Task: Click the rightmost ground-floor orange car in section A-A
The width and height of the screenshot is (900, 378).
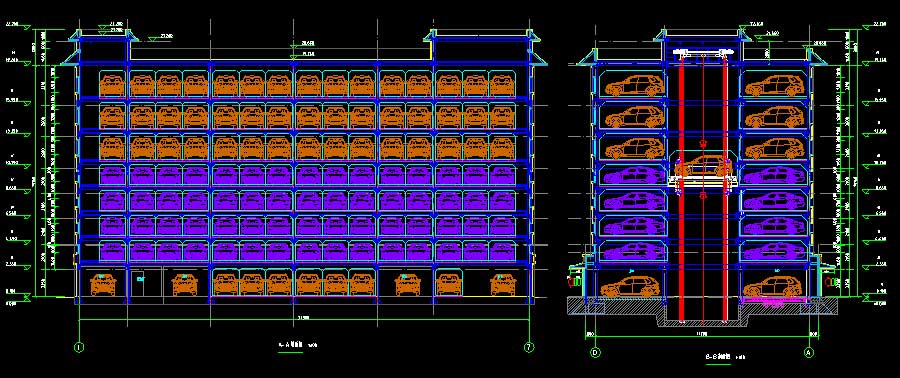Action: coord(503,284)
